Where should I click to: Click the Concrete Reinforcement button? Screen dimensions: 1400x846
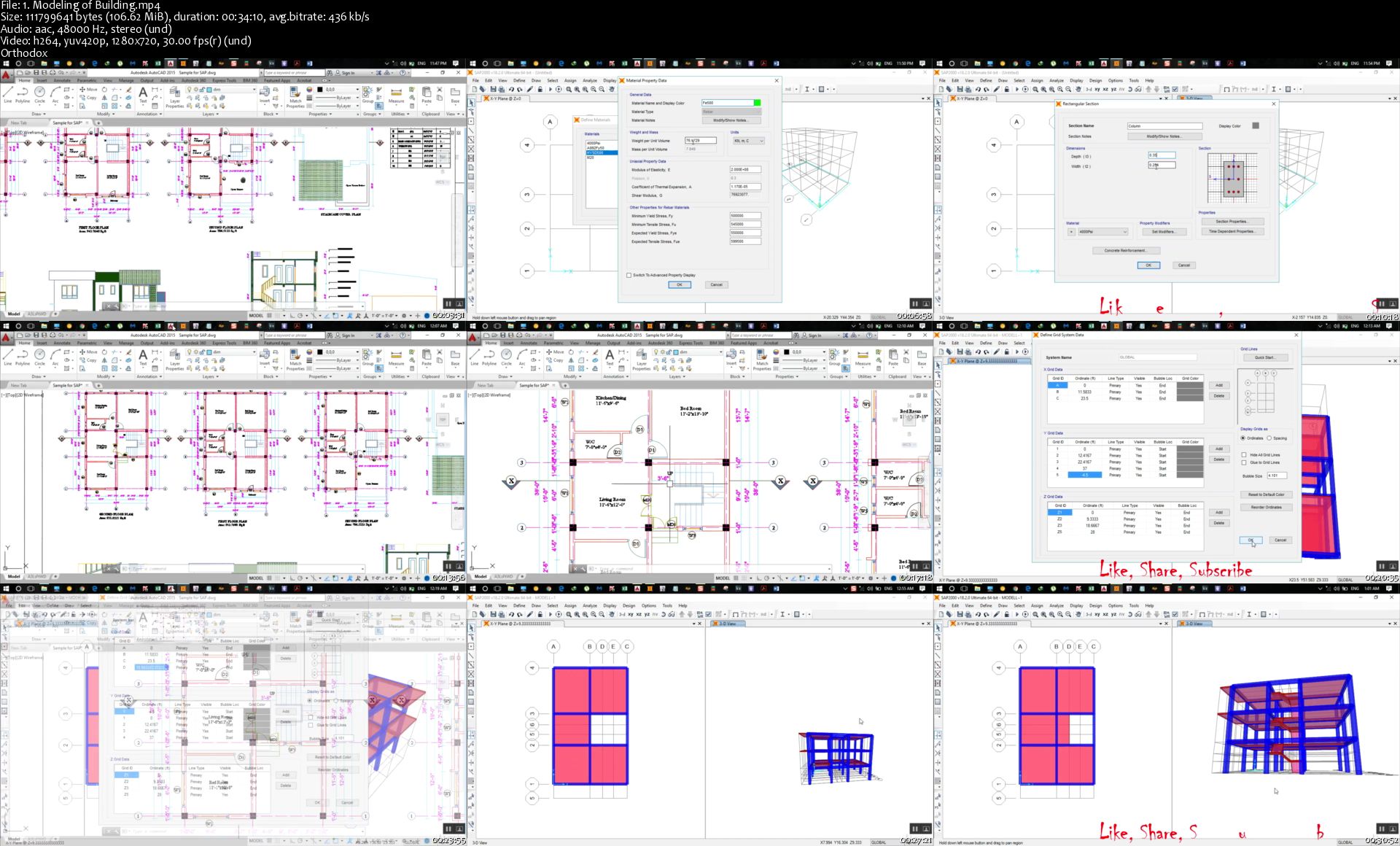pyautogui.click(x=1127, y=250)
